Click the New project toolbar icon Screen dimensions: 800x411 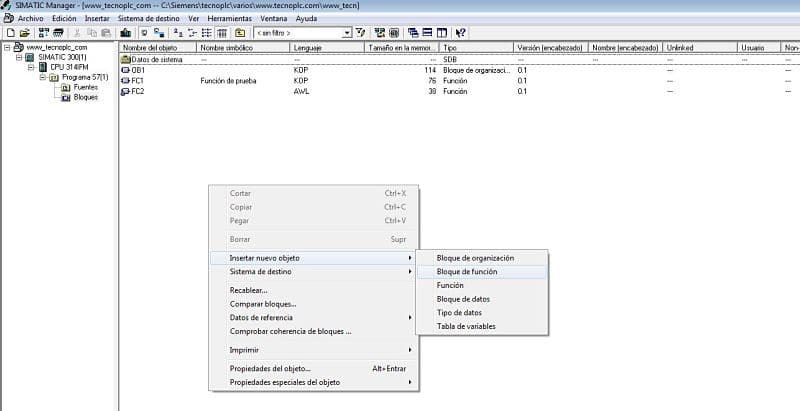point(11,33)
